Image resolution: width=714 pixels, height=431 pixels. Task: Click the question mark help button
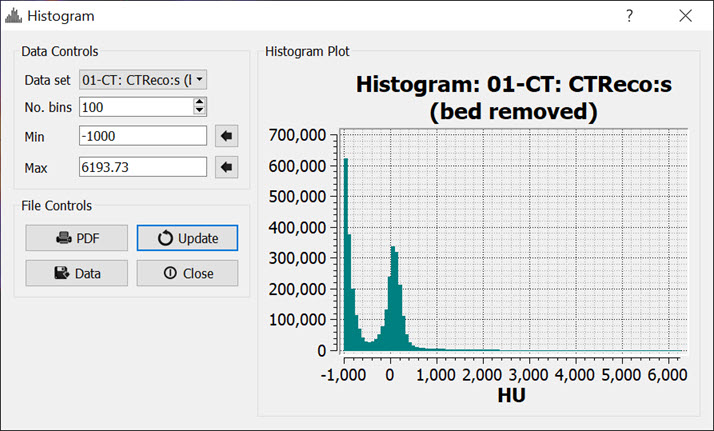pyautogui.click(x=629, y=16)
